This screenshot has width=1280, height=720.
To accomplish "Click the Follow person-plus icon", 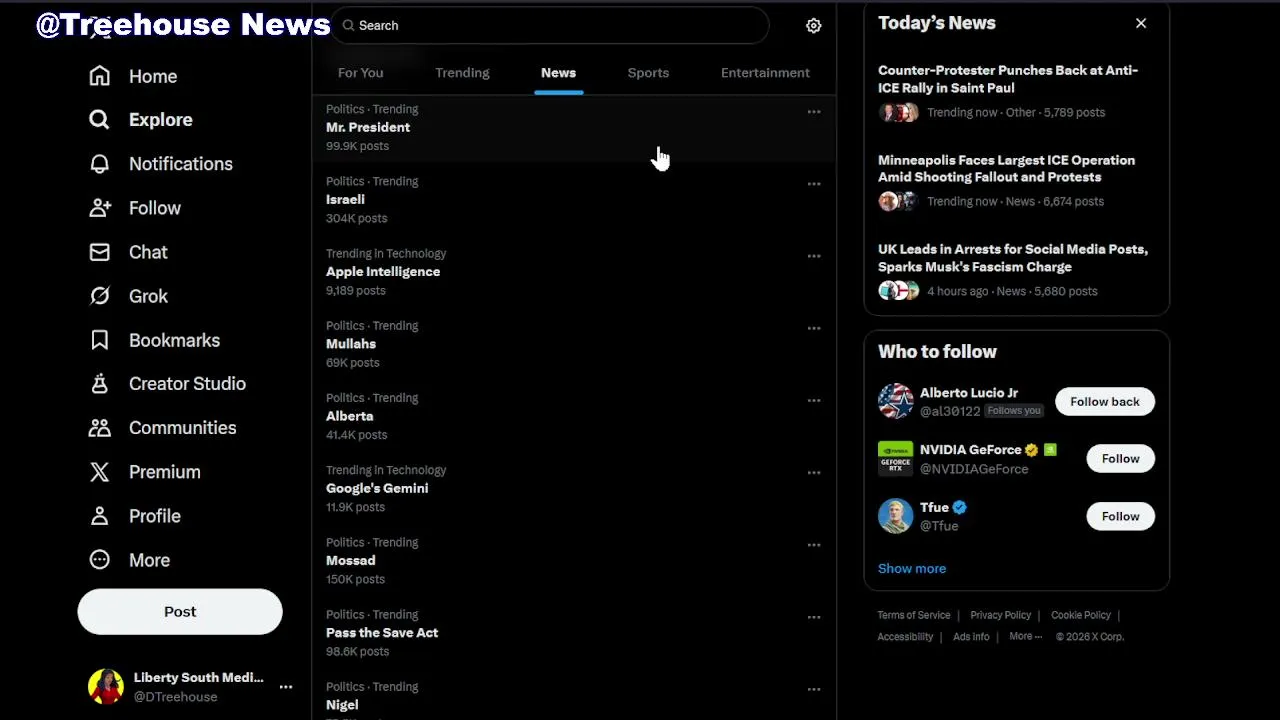I will [x=99, y=208].
